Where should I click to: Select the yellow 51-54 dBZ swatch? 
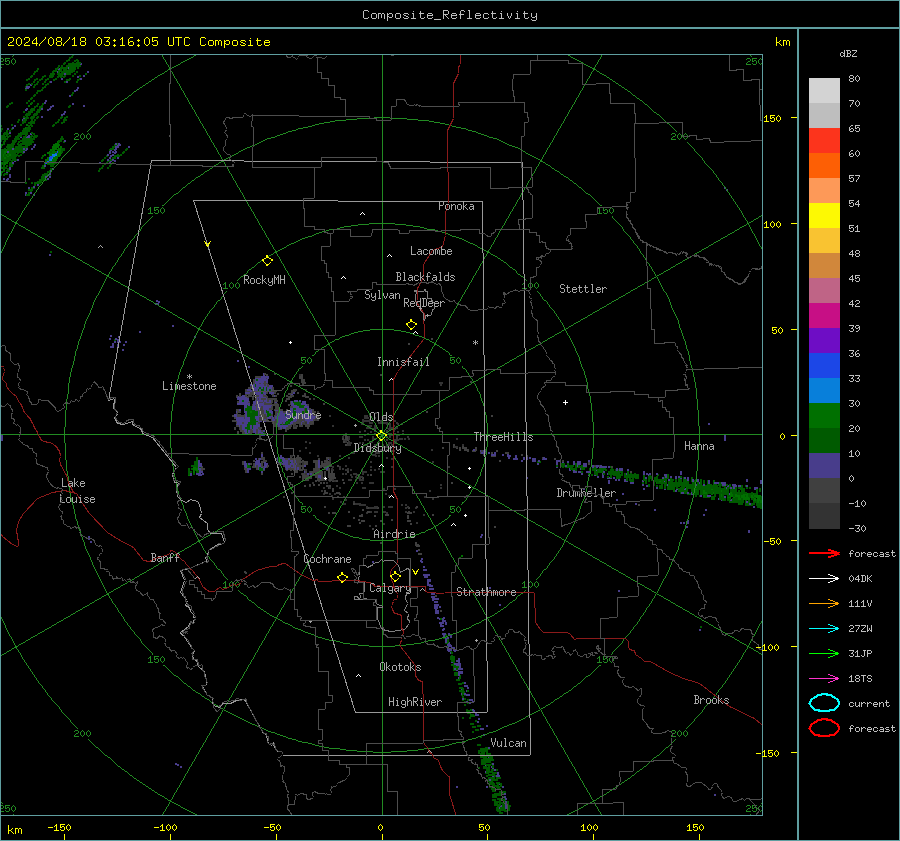[x=824, y=216]
